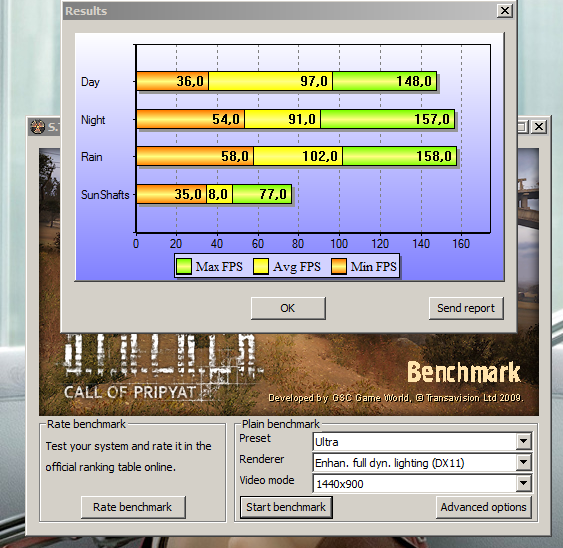563x548 pixels.
Task: Click the Night avg FPS 91,0 bar
Action: click(x=283, y=119)
